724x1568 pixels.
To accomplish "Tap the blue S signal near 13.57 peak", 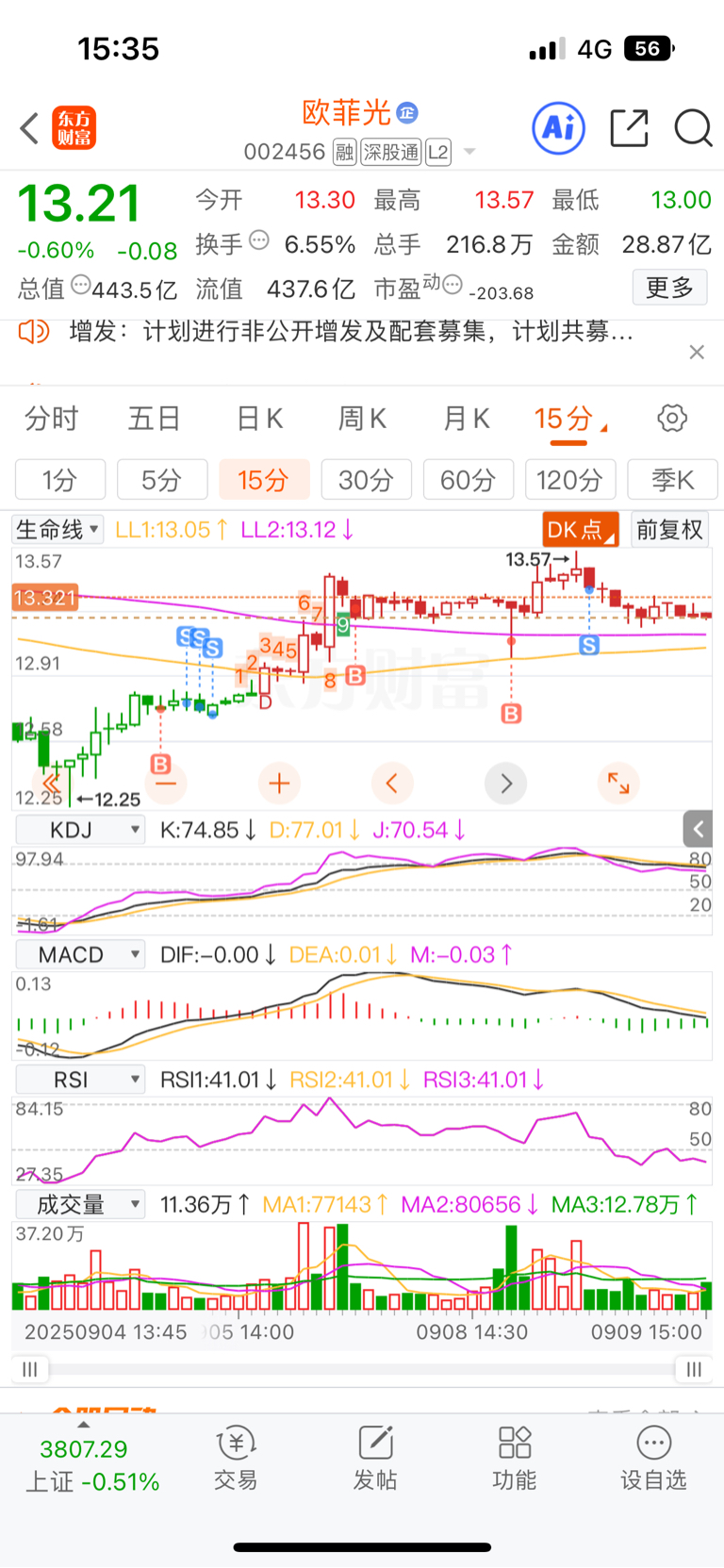I will pyautogui.click(x=589, y=646).
